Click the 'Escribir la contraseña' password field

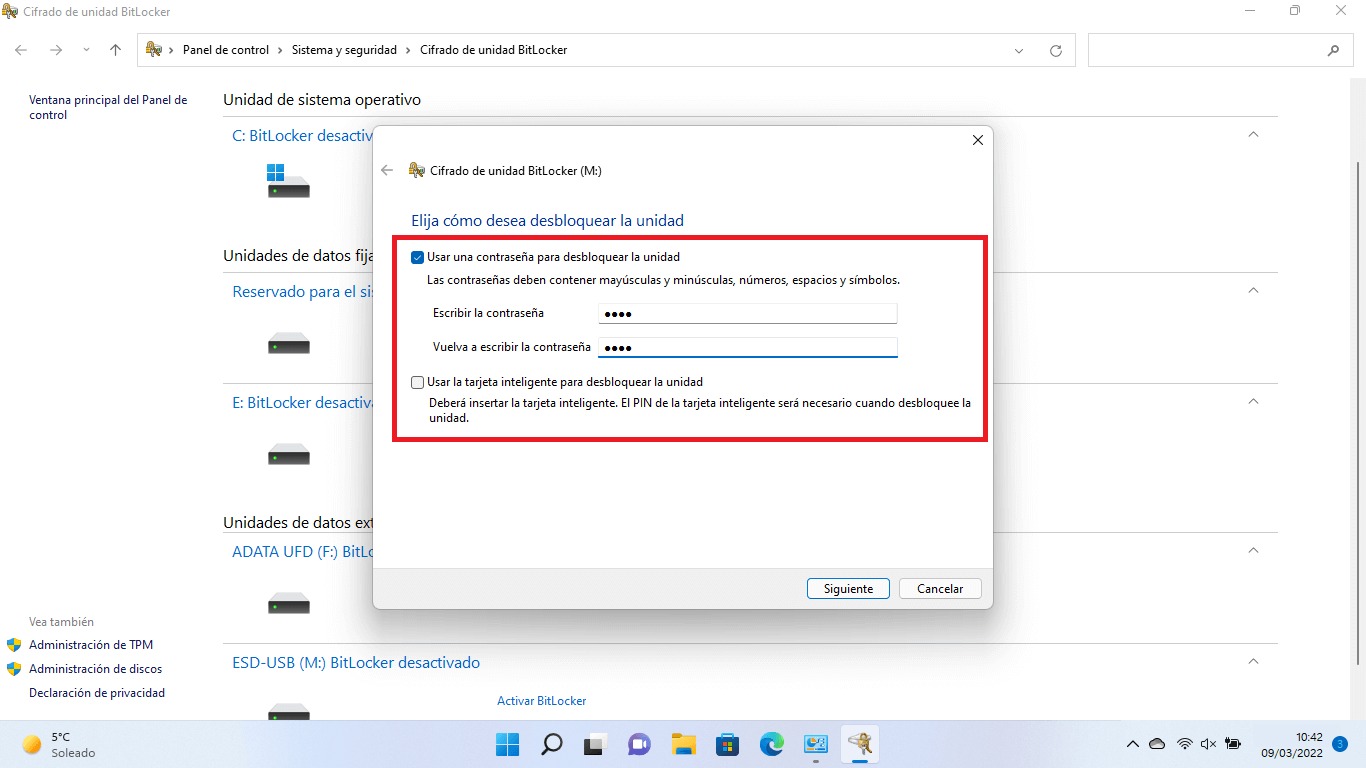tap(747, 314)
